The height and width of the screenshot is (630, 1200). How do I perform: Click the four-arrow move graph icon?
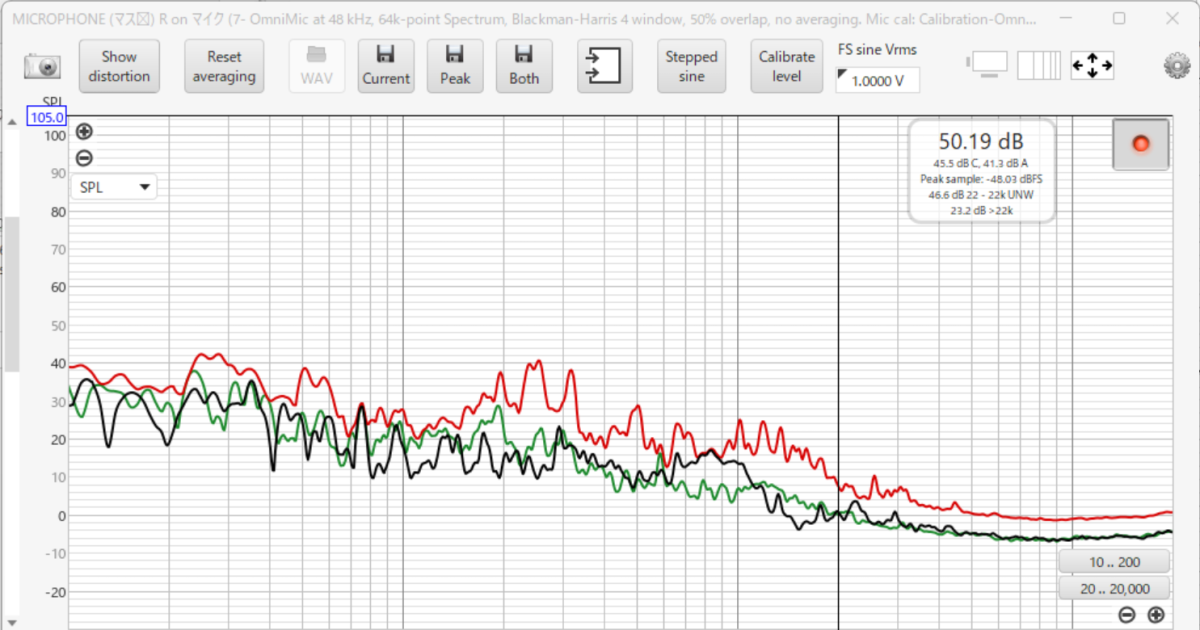[x=1092, y=66]
